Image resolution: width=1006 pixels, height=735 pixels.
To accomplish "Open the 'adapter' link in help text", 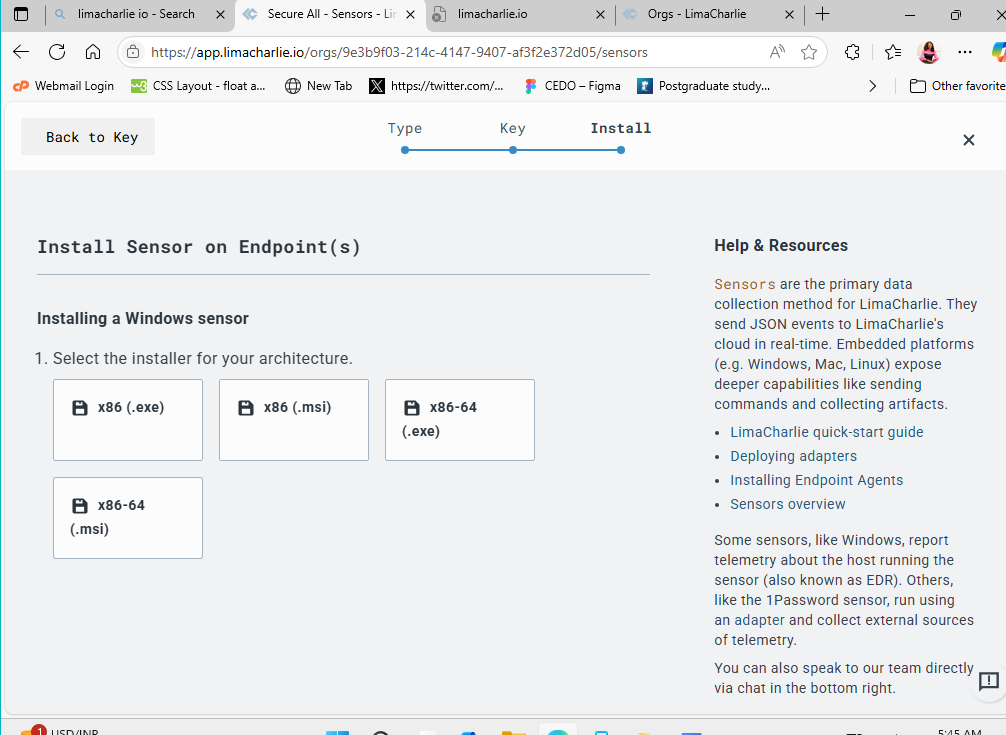I will pyautogui.click(x=759, y=620).
